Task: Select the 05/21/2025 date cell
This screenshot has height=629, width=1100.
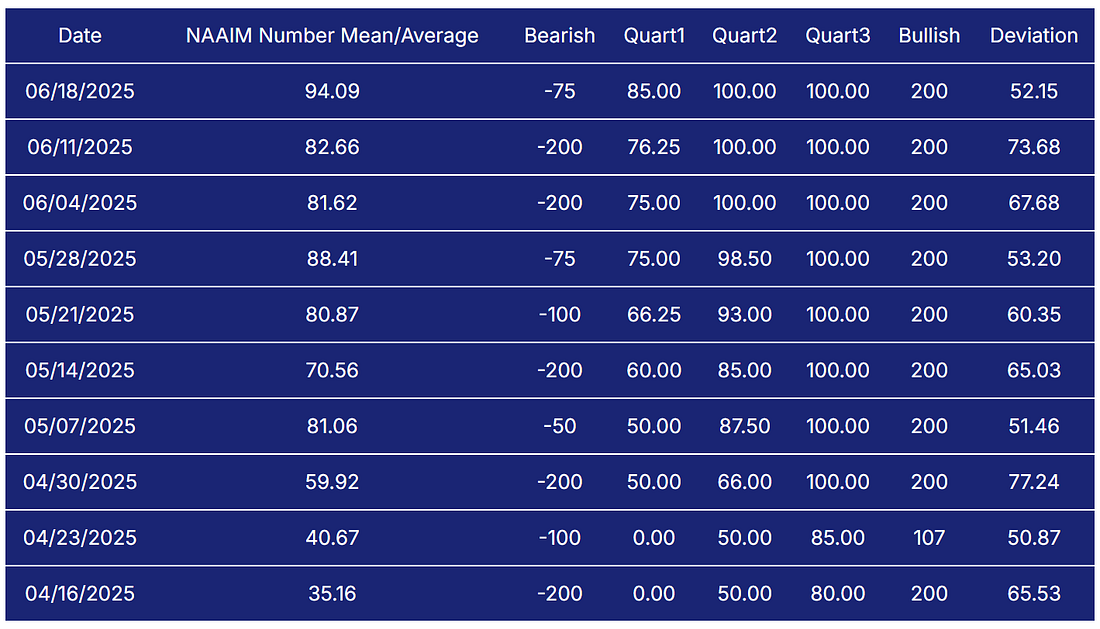Action: (x=80, y=315)
